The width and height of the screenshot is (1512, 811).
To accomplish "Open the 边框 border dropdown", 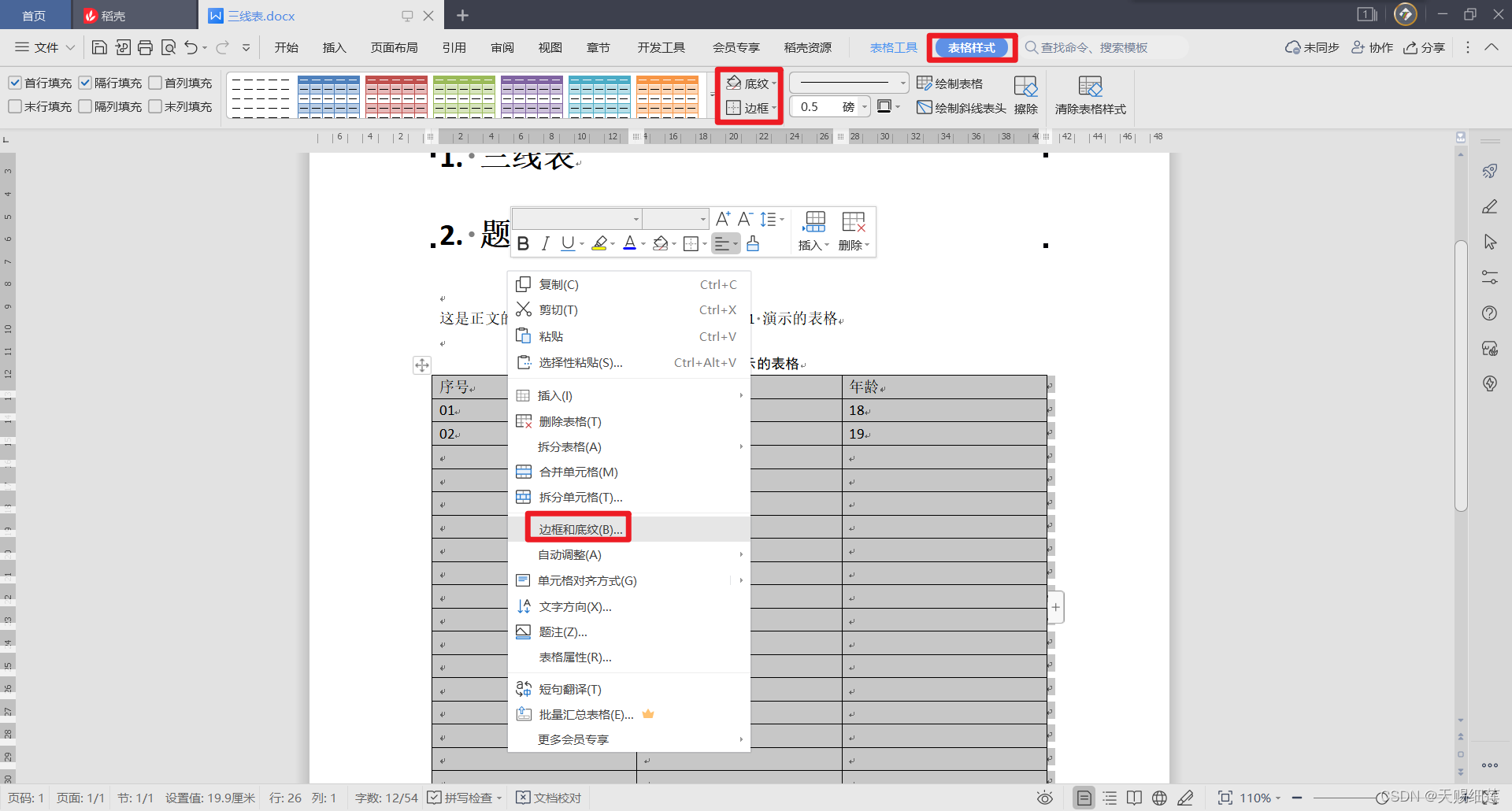I will [x=751, y=108].
